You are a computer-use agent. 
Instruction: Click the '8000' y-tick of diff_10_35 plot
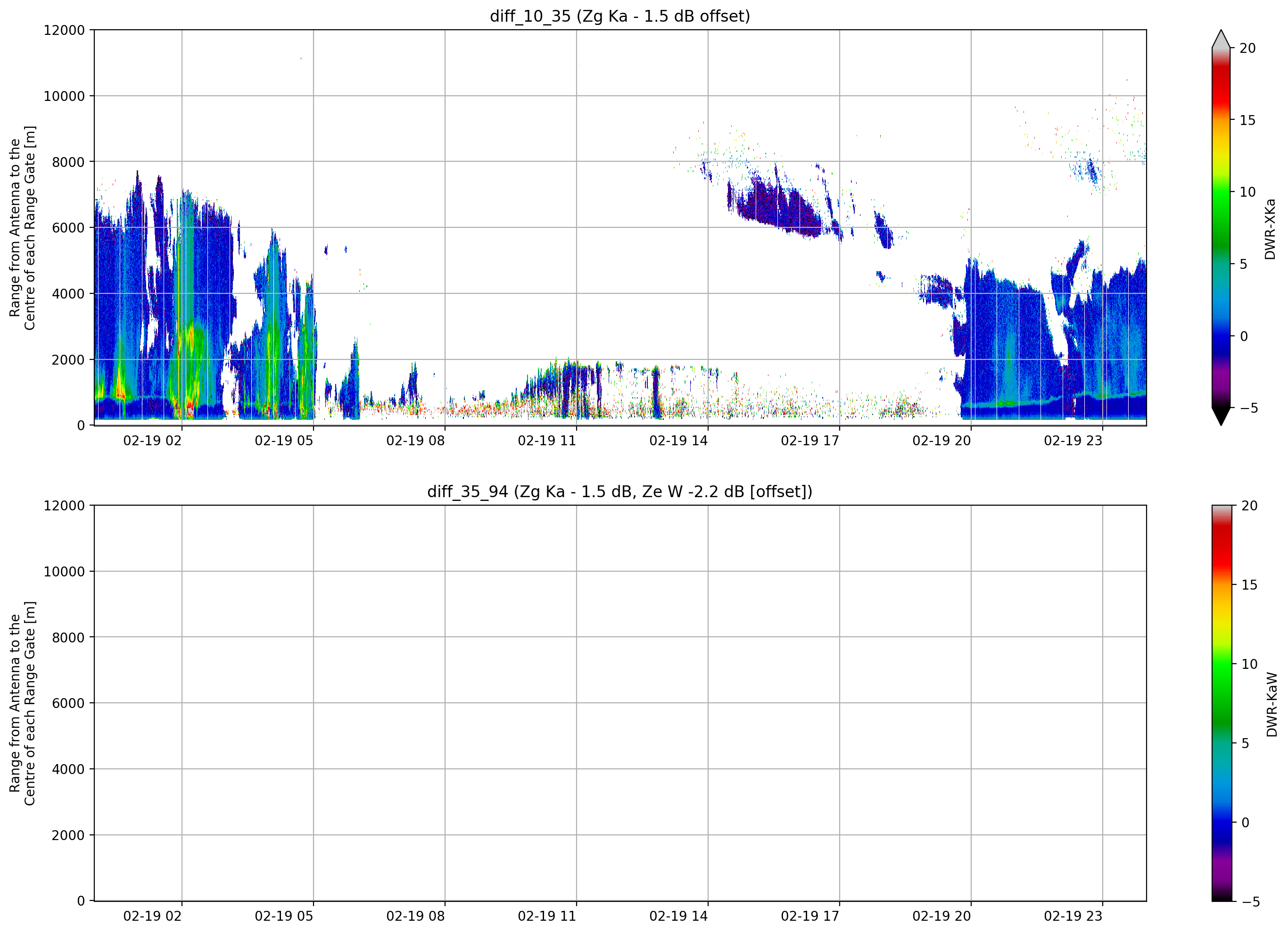[68, 162]
